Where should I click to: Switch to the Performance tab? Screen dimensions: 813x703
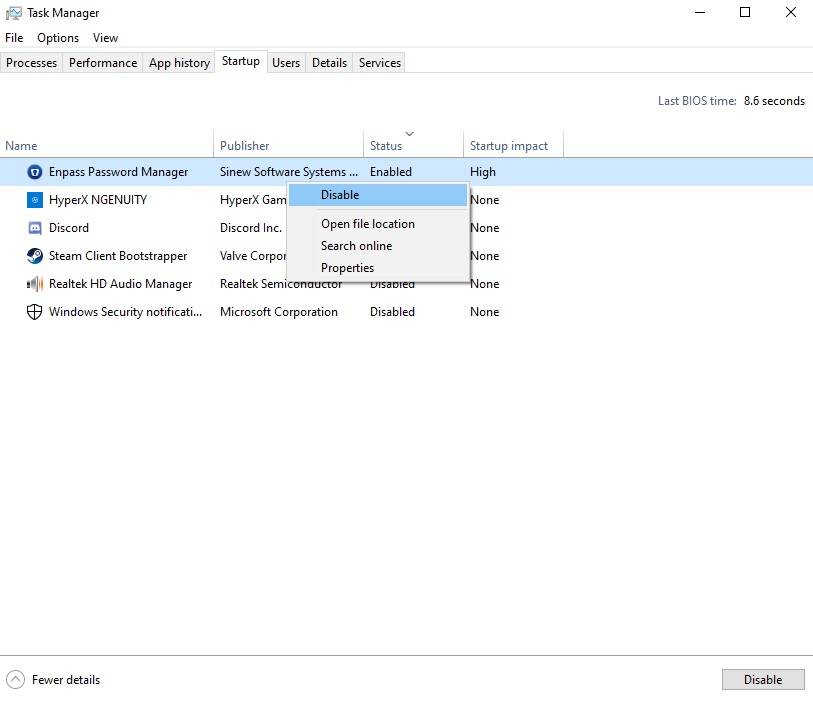click(x=103, y=63)
